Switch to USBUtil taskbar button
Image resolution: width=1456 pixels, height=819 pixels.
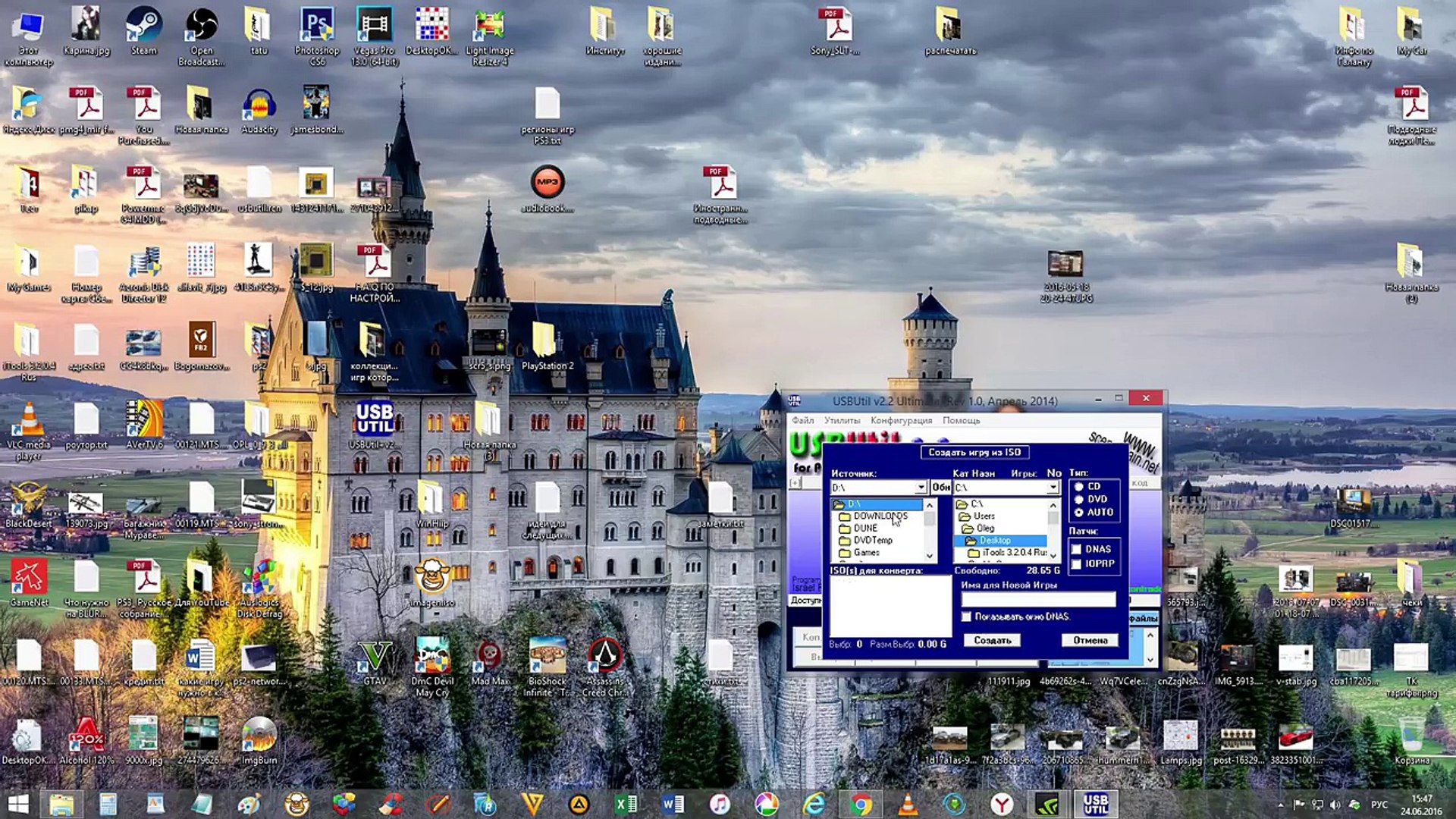click(1095, 804)
